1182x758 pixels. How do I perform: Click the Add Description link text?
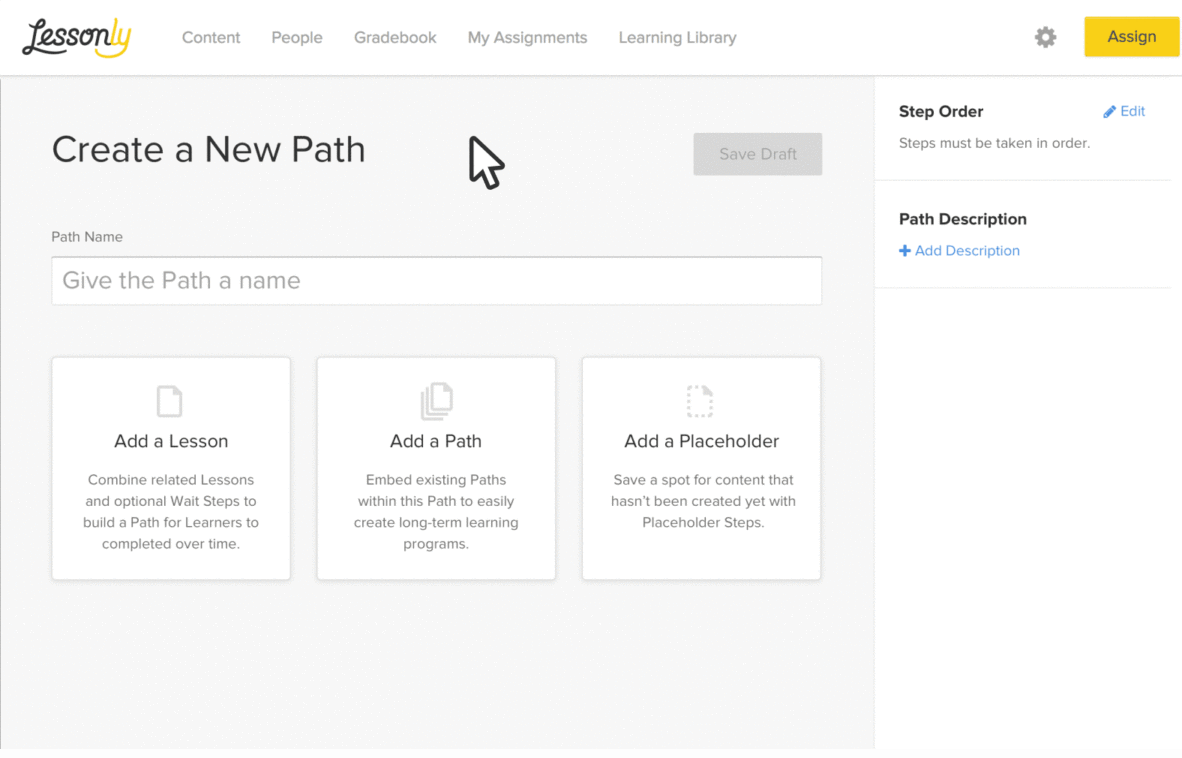click(967, 251)
